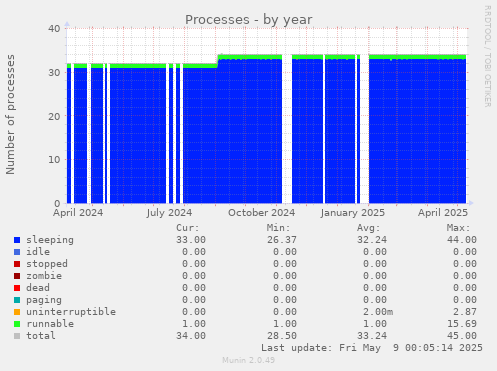Screen dimensions: 497x371
Task: Click the y-axis value 20
Action: coord(54,116)
